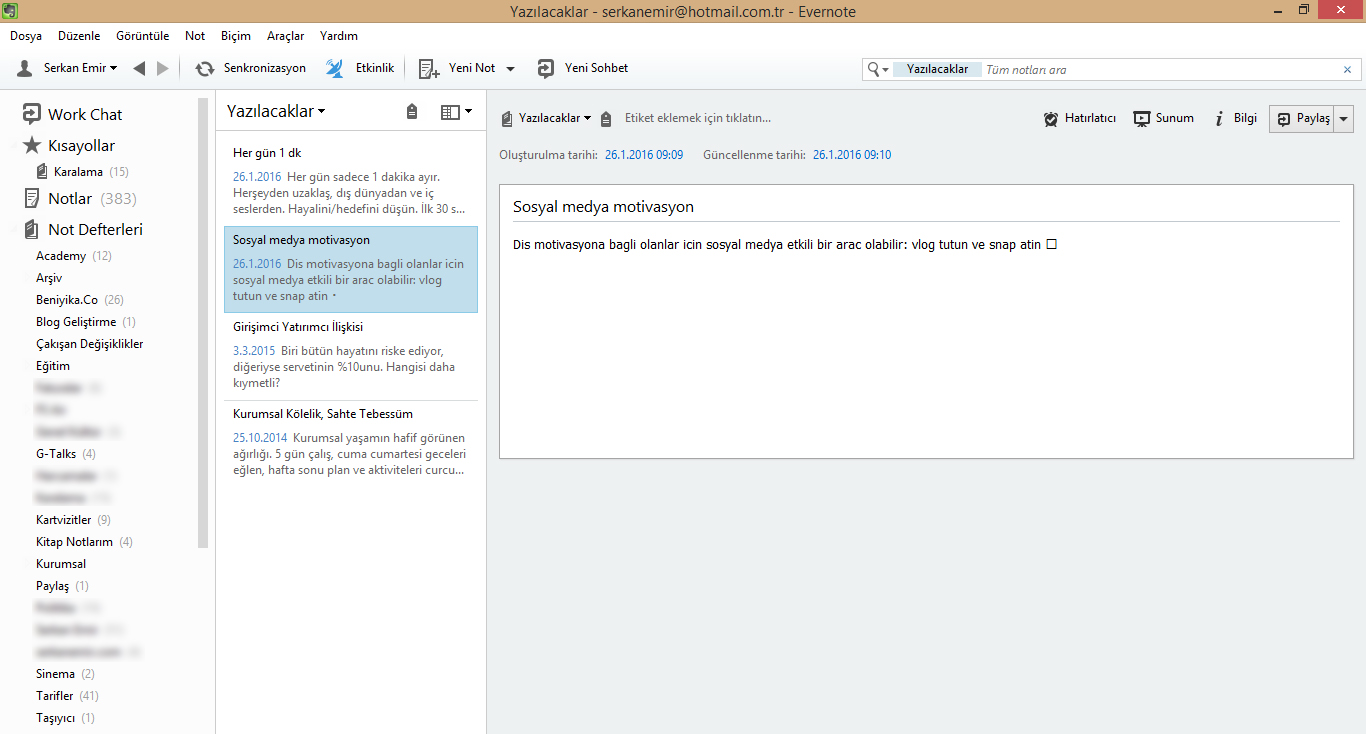Open the Biçim menu

click(235, 35)
